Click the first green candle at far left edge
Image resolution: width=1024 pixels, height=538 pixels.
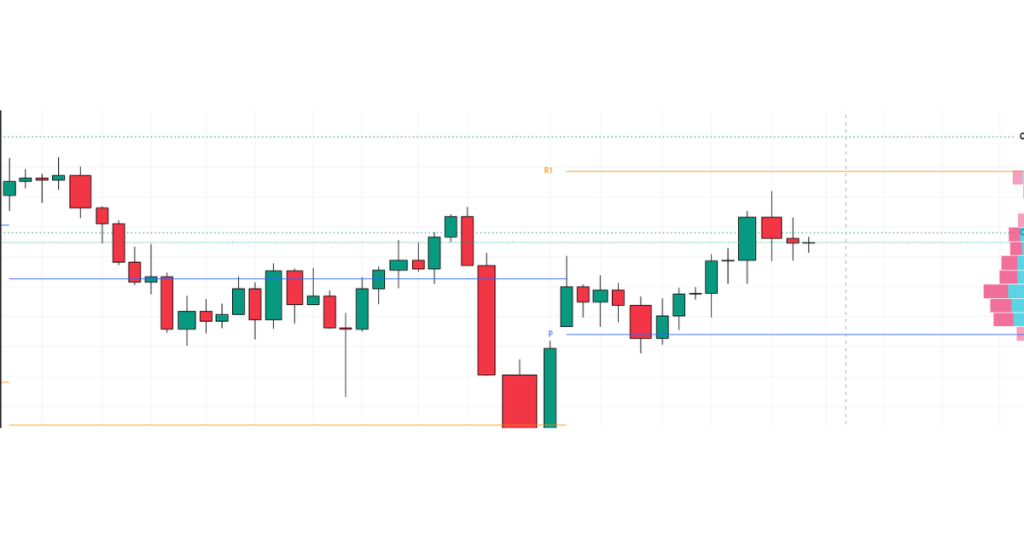coord(10,188)
